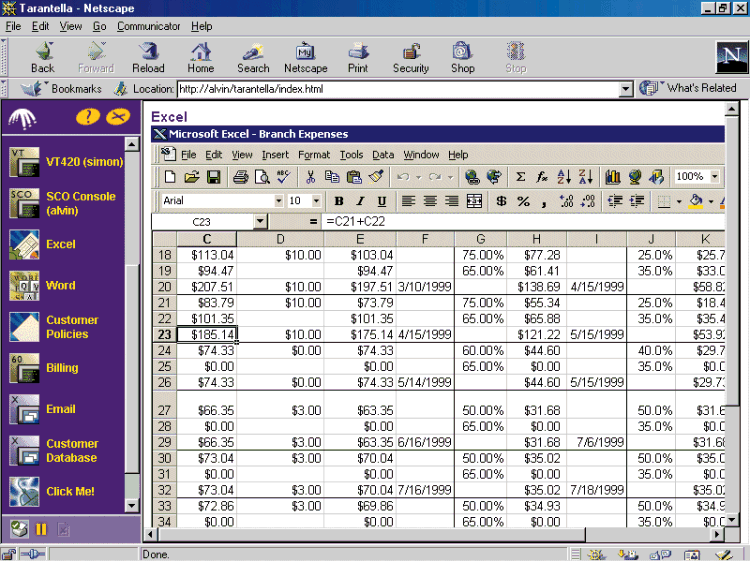The image size is (750, 562).
Task: Open the Netscape Go menu
Action: point(99,26)
